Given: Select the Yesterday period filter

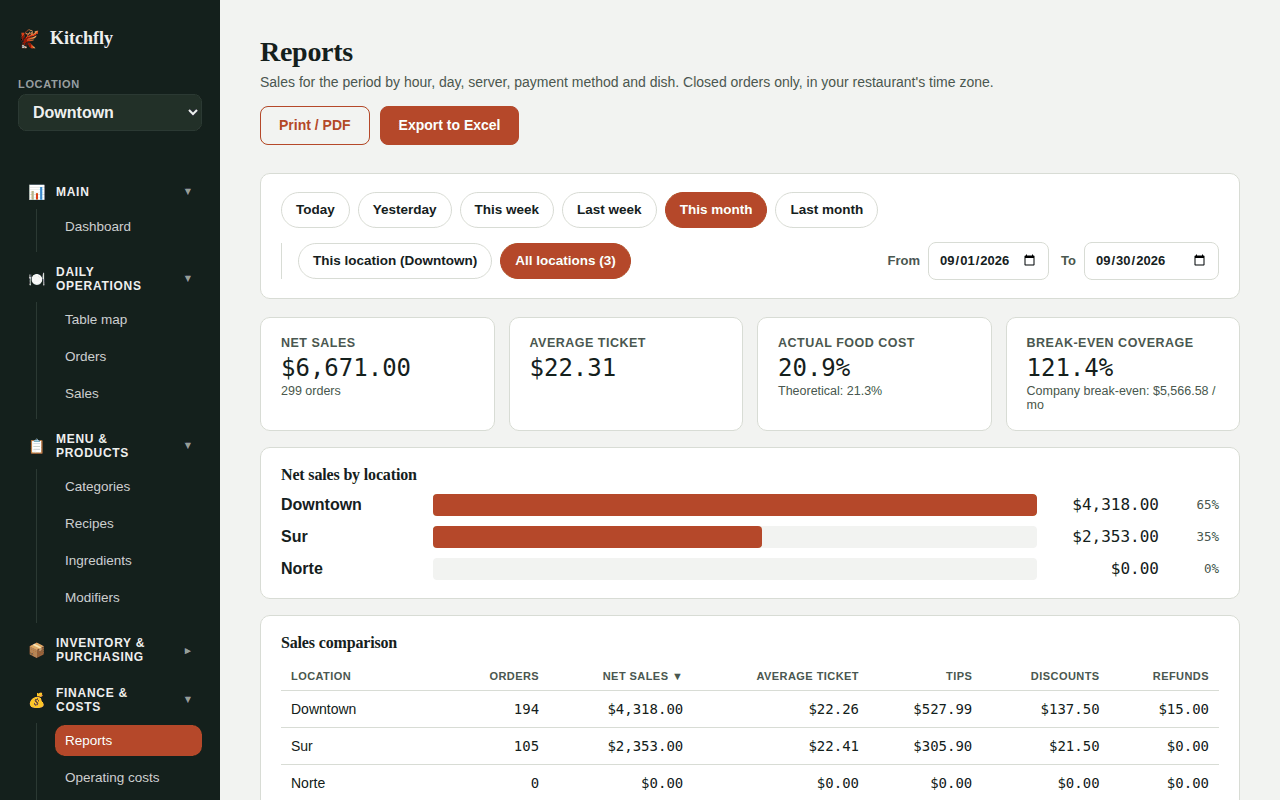Looking at the screenshot, I should [405, 210].
